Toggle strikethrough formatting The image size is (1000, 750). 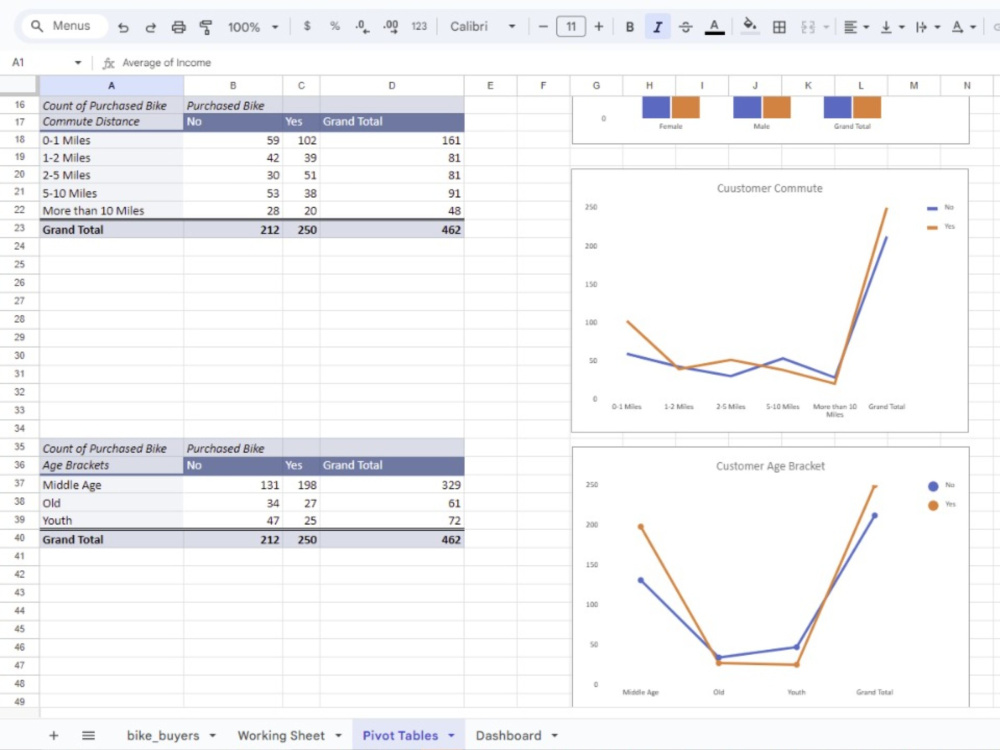click(686, 26)
